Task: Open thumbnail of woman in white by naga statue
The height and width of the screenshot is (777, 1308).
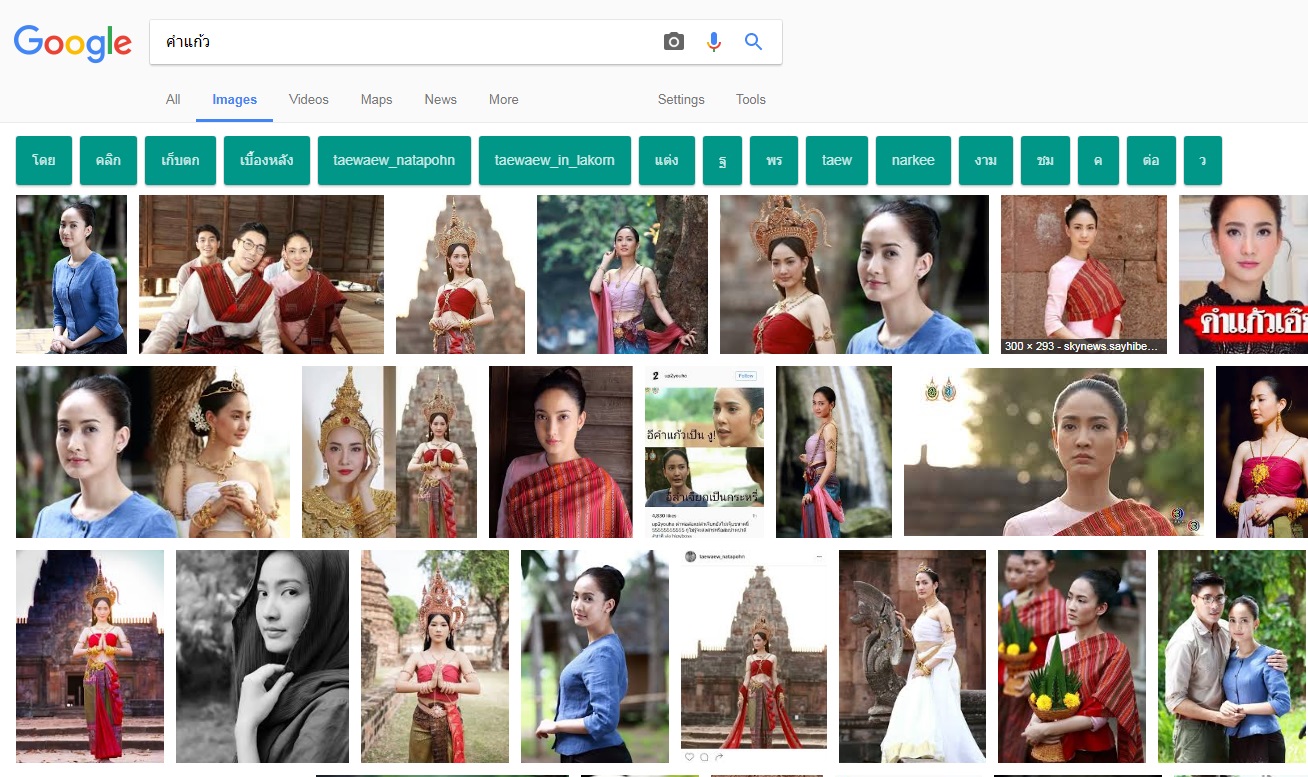Action: [912, 656]
